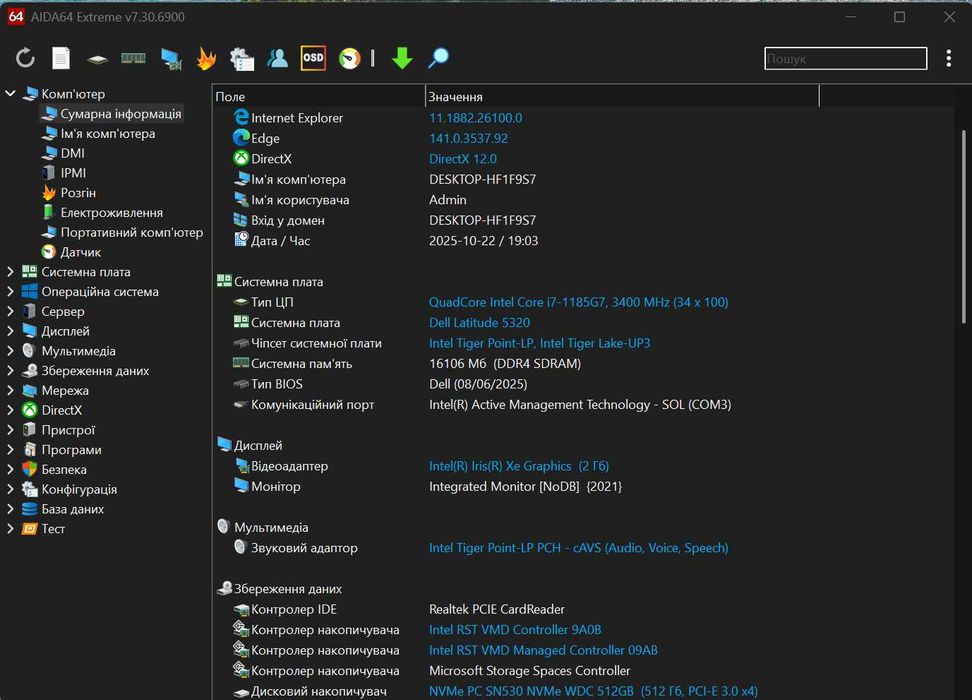Expand the Мультимедіа tree node
Image resolution: width=972 pixels, height=700 pixels.
(11, 351)
